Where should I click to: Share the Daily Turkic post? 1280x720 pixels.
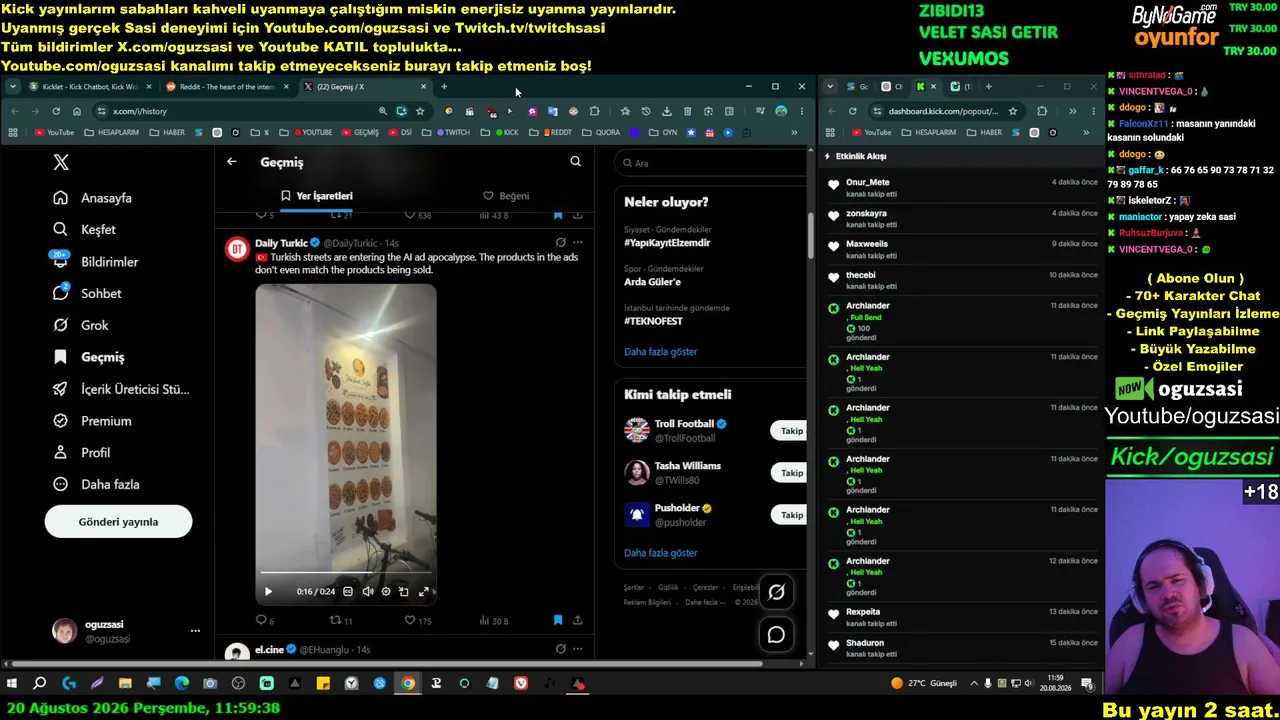tap(577, 621)
